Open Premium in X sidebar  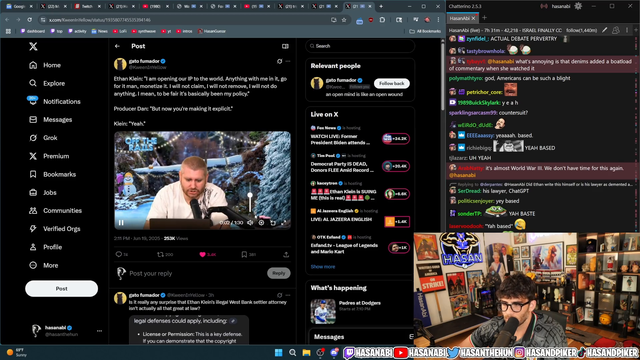[x=49, y=156]
